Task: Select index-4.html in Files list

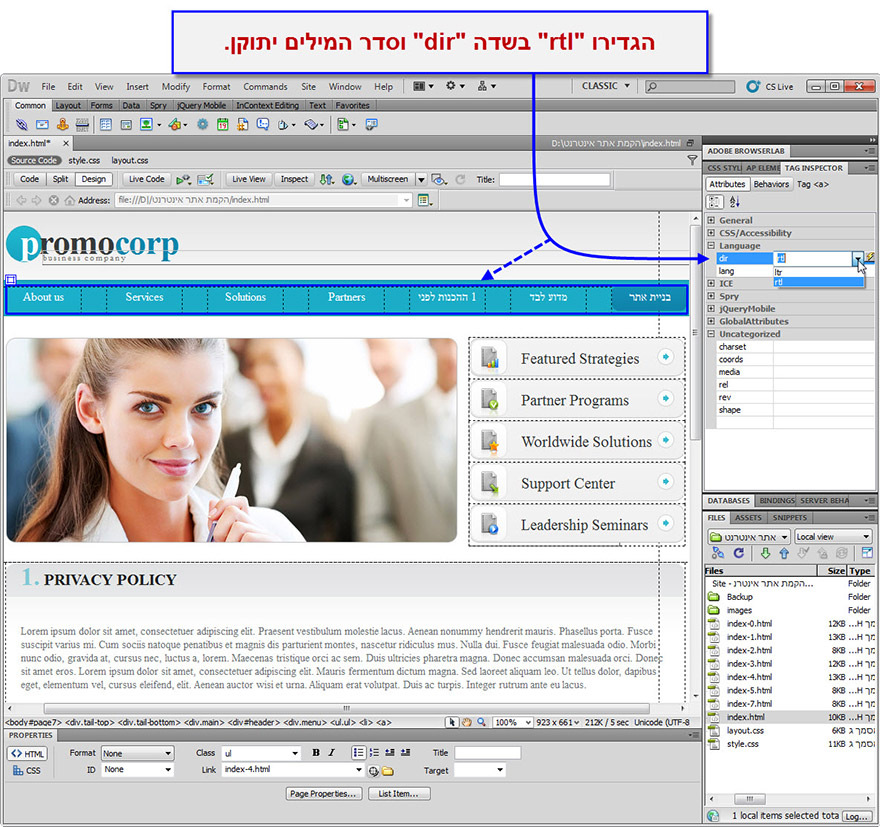Action: [749, 677]
